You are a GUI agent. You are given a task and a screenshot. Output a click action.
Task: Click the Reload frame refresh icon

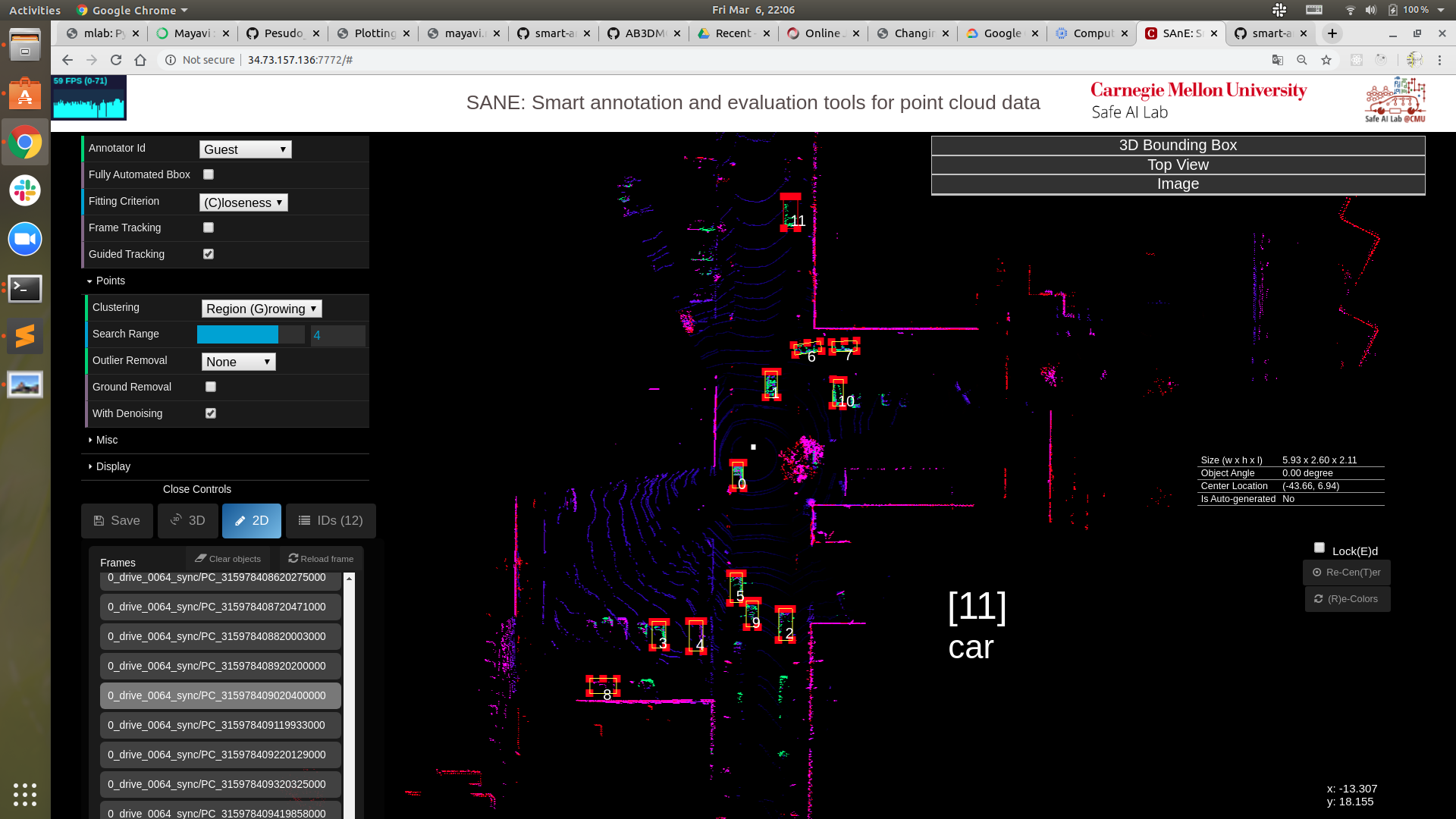click(x=293, y=557)
